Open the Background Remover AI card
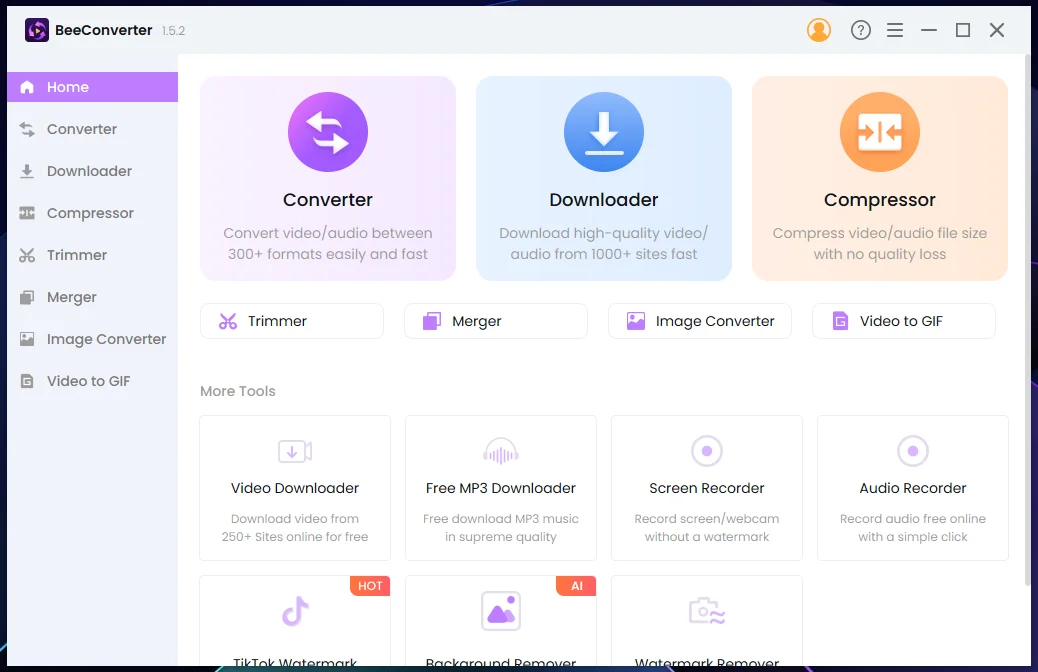The width and height of the screenshot is (1038, 672). coord(501,621)
